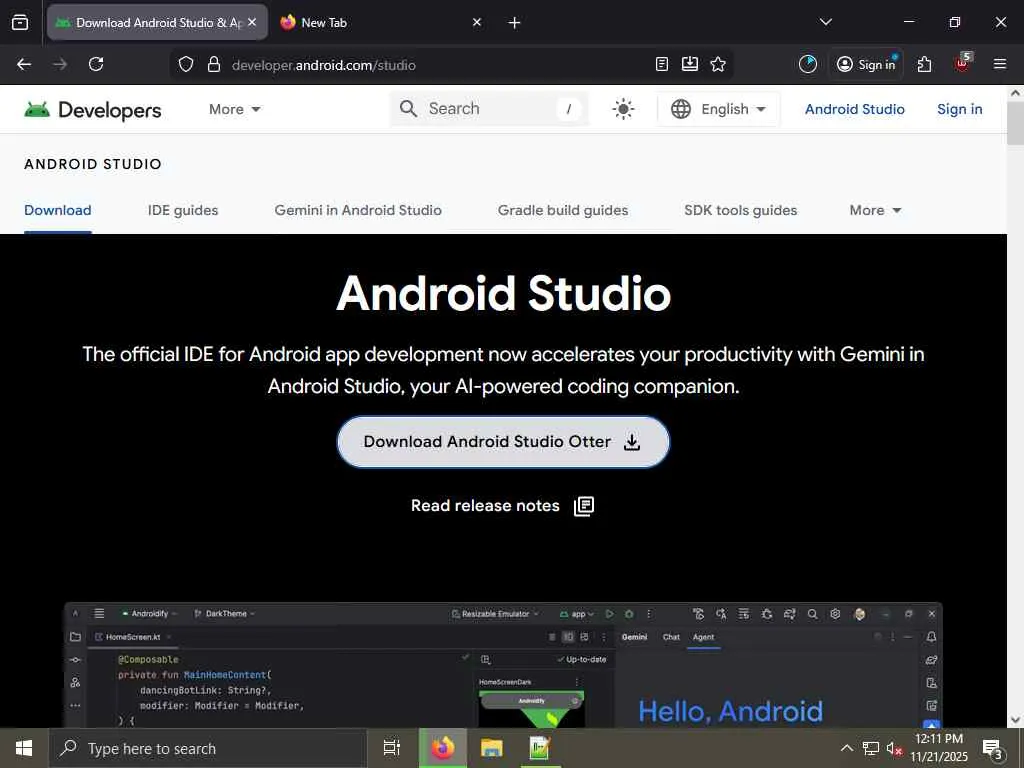The height and width of the screenshot is (768, 1024).
Task: Click the site Sign in link
Action: pyautogui.click(x=959, y=109)
